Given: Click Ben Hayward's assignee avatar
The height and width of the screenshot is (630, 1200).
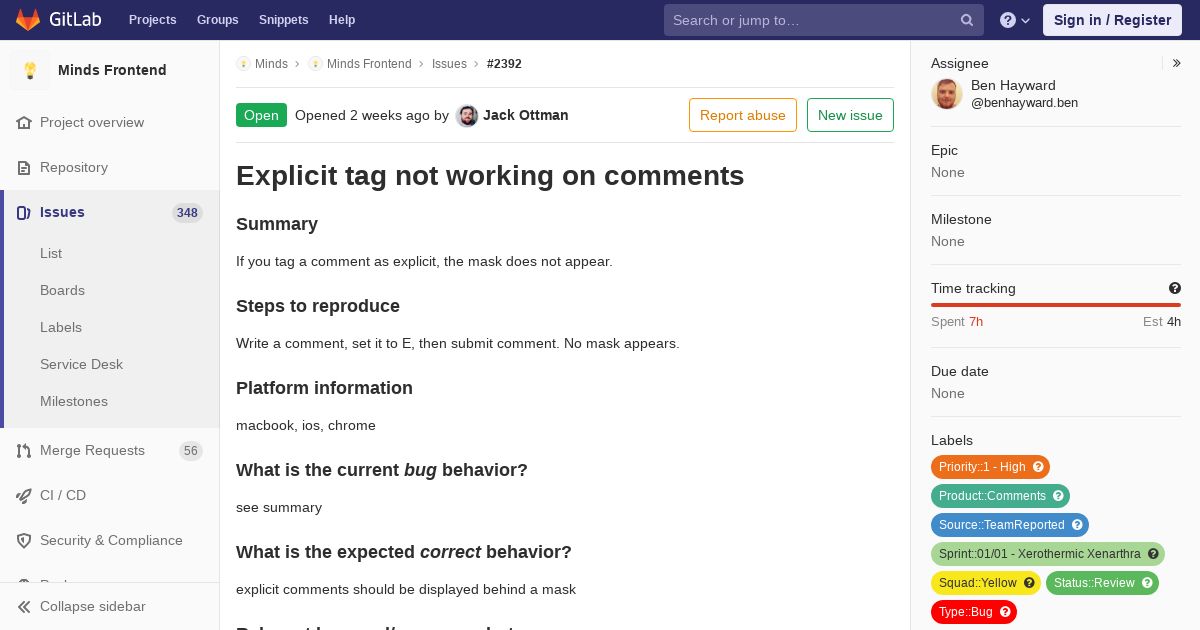Looking at the screenshot, I should [x=947, y=94].
